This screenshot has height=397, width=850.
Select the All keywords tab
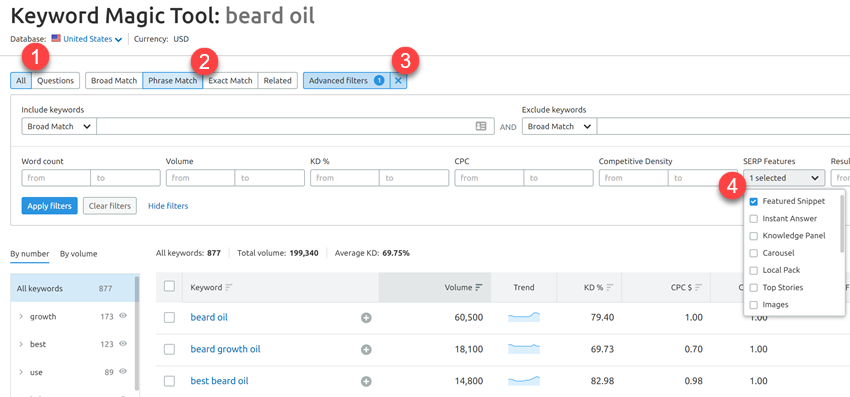pos(21,81)
